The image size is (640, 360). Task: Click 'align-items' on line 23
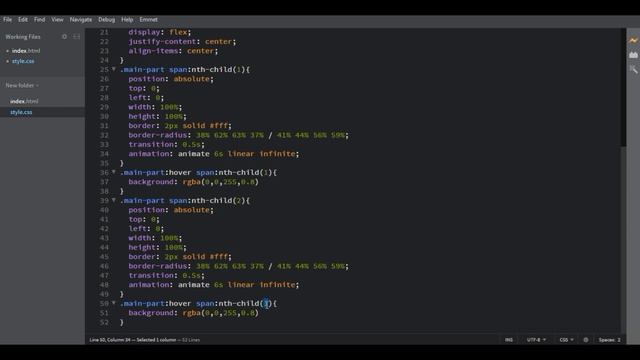click(x=153, y=51)
